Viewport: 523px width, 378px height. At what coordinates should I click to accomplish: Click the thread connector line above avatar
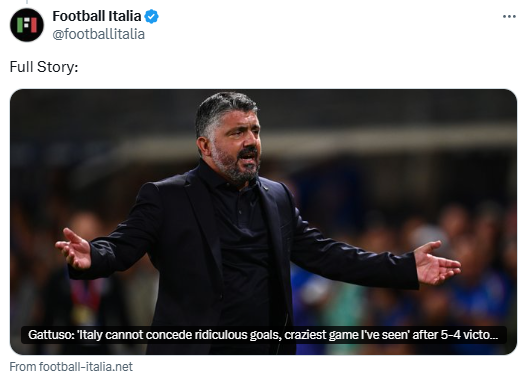27,2
